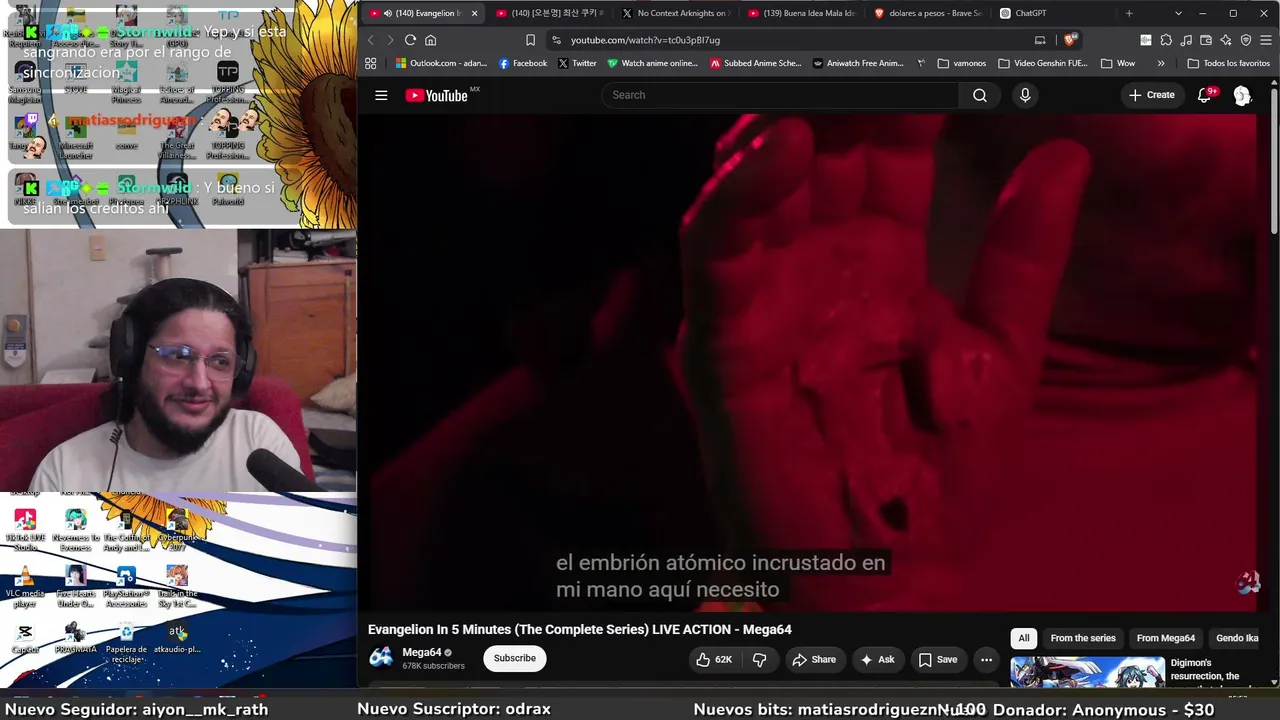The image size is (1280, 720).
Task: Open Trails in the Sky desktop shortcut
Action: [x=177, y=587]
